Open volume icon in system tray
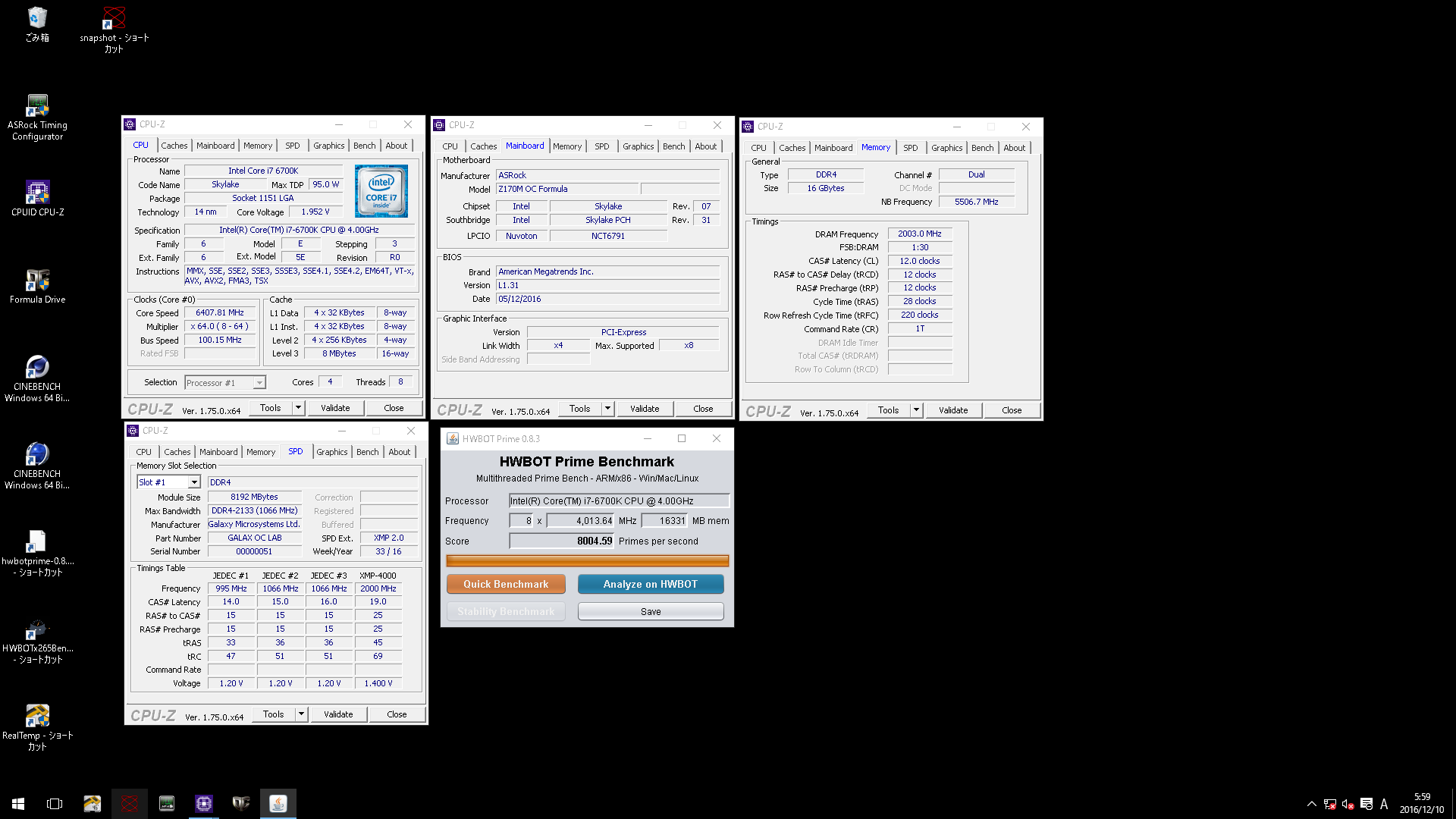Viewport: 1456px width, 819px height. pos(1348,804)
